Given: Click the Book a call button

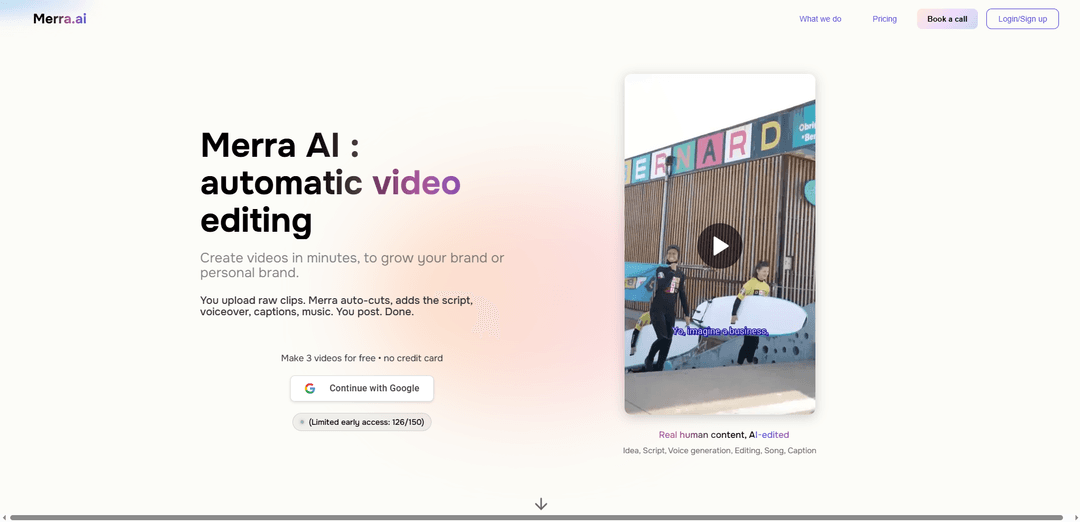Looking at the screenshot, I should (x=946, y=19).
